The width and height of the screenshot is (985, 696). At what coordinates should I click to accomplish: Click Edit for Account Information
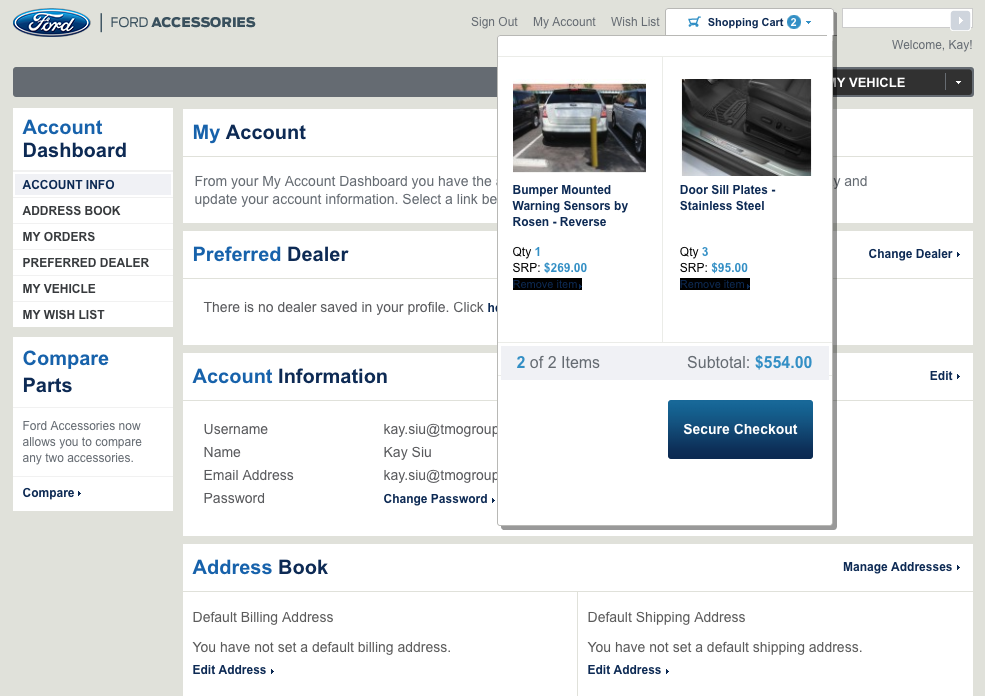click(945, 376)
